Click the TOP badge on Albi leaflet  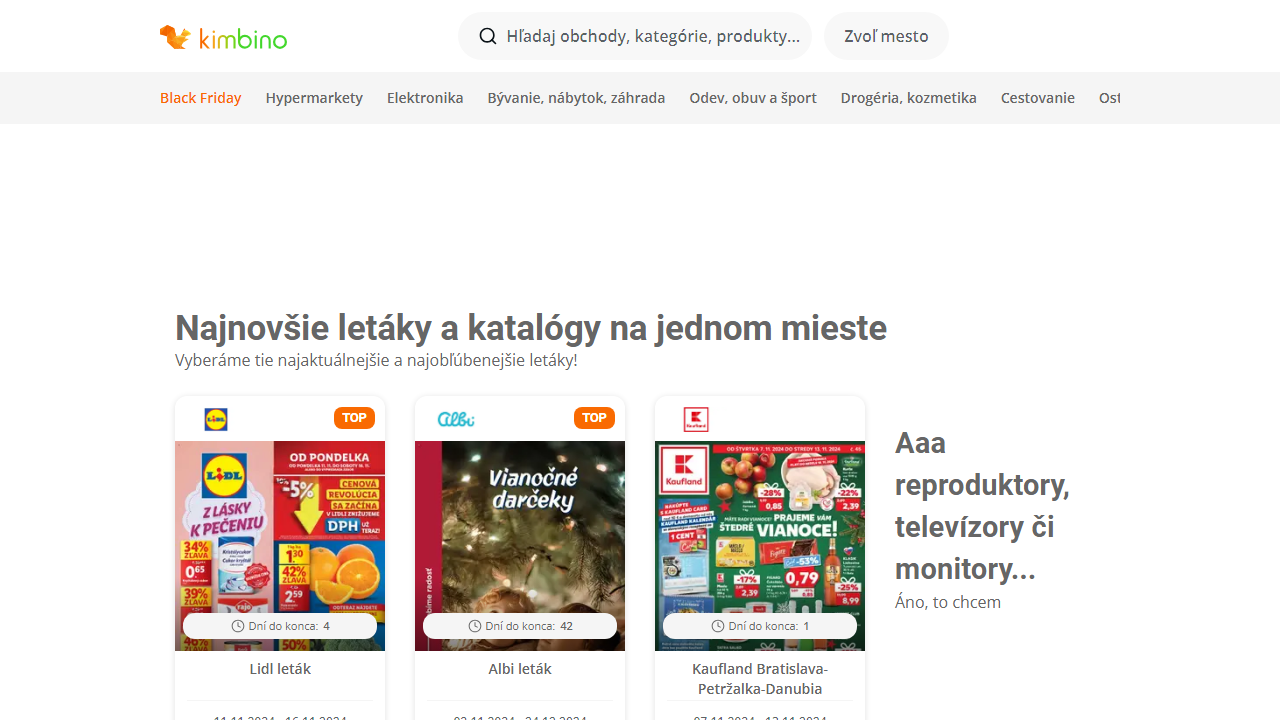(x=594, y=418)
